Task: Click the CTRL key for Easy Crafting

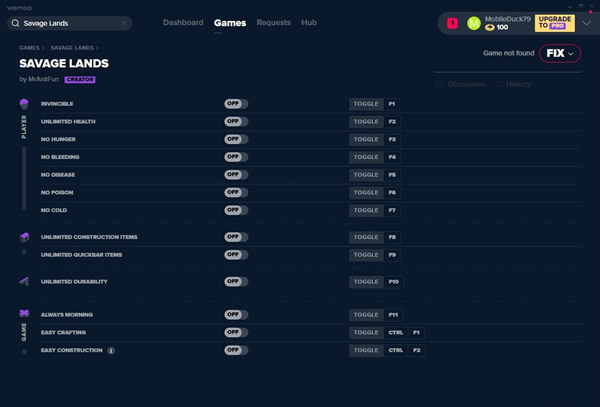Action: click(396, 333)
